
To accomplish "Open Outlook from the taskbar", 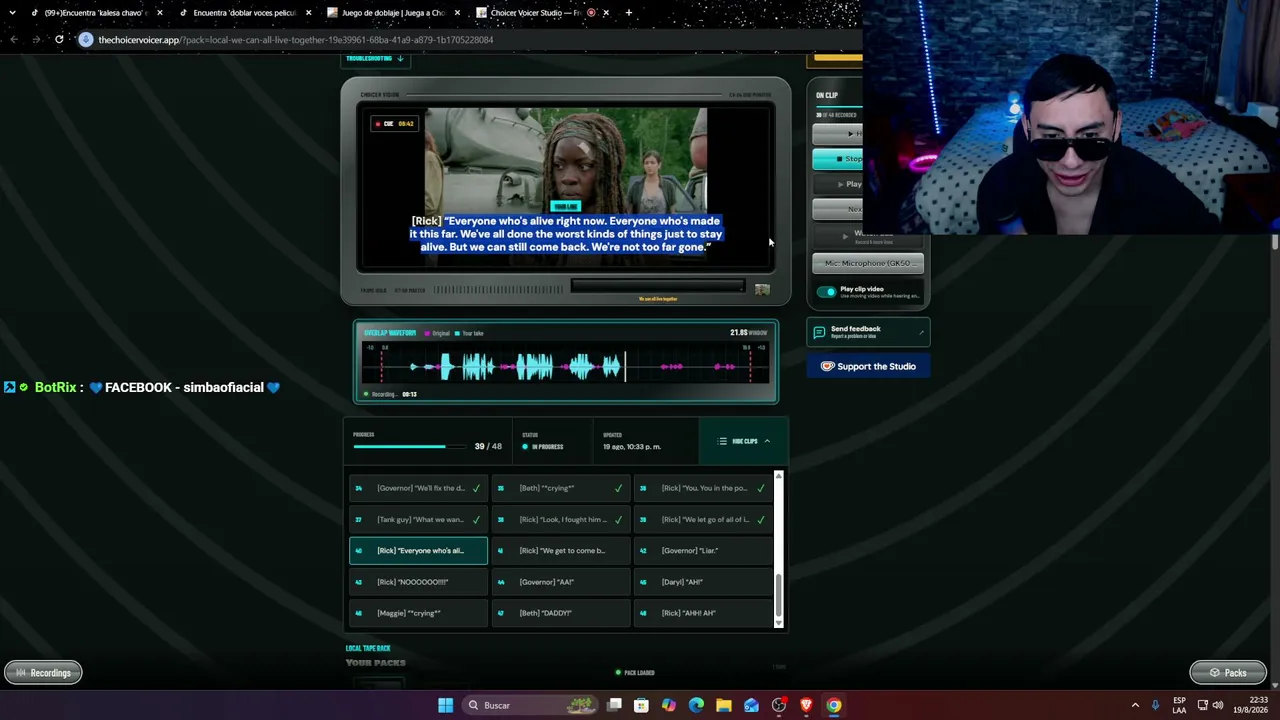I will 751,705.
